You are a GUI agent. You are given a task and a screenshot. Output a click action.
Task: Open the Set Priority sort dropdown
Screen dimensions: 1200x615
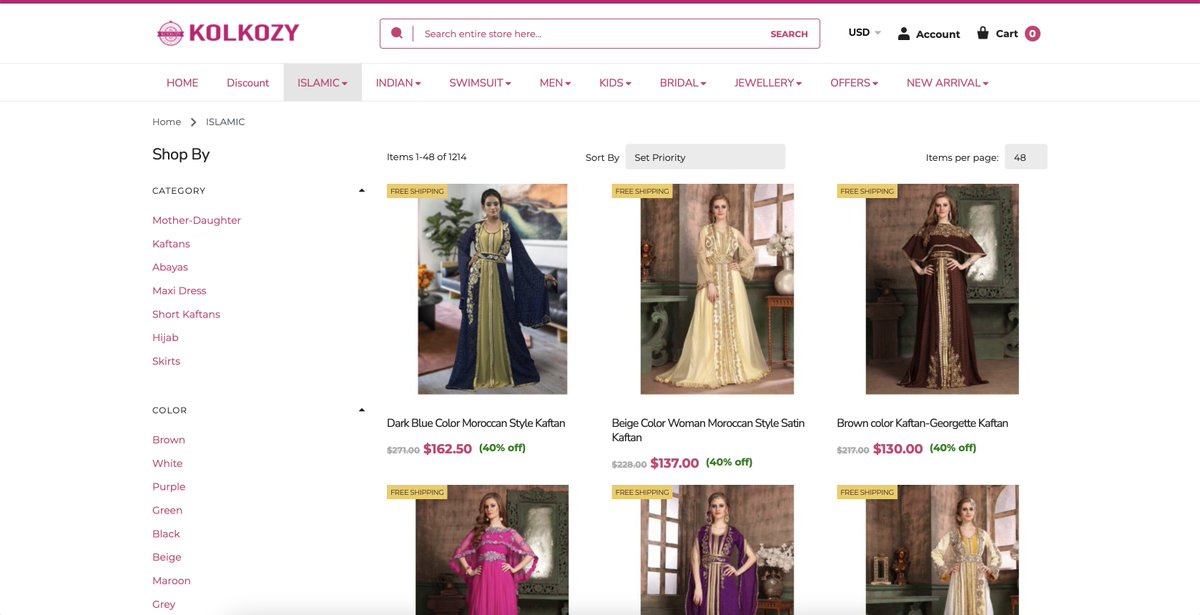coord(705,157)
